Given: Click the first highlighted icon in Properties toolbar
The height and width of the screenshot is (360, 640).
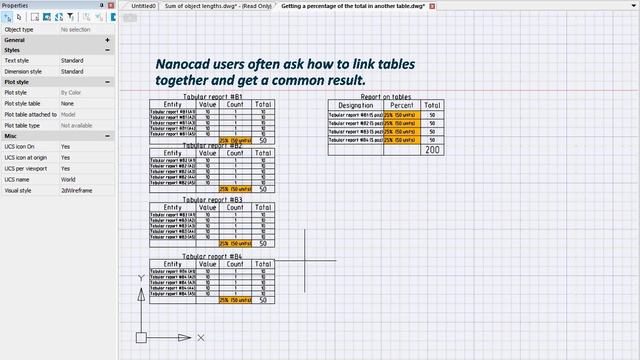Looking at the screenshot, I should [7, 17].
